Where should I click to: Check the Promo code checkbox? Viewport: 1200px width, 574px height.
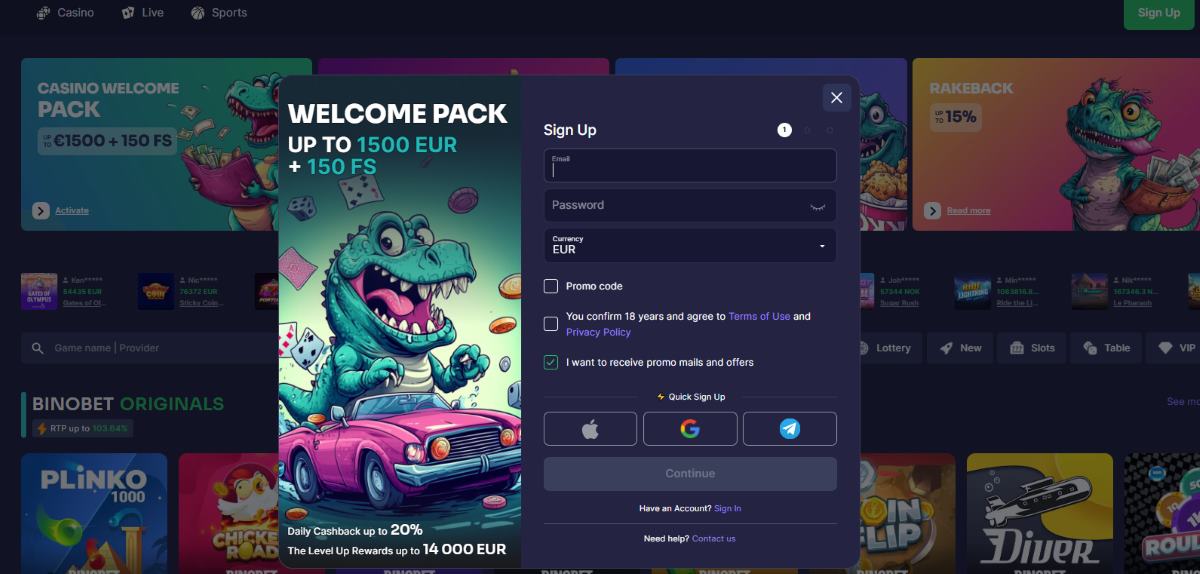click(x=551, y=286)
